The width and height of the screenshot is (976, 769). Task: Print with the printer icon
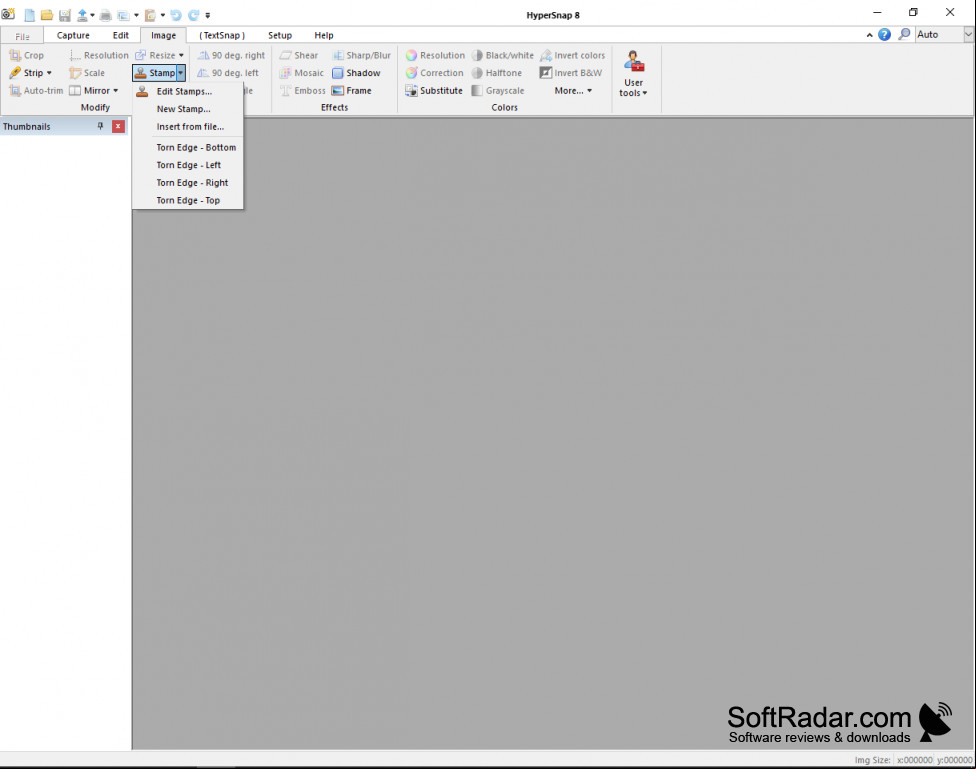(106, 15)
